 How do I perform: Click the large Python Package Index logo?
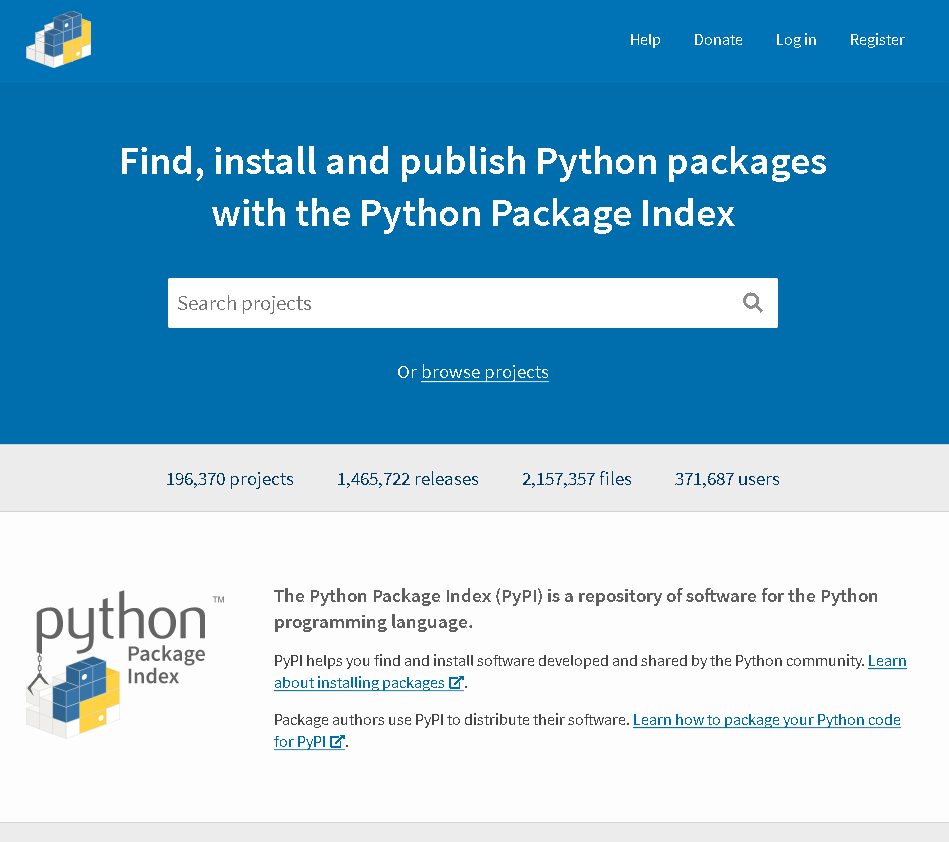(125, 664)
